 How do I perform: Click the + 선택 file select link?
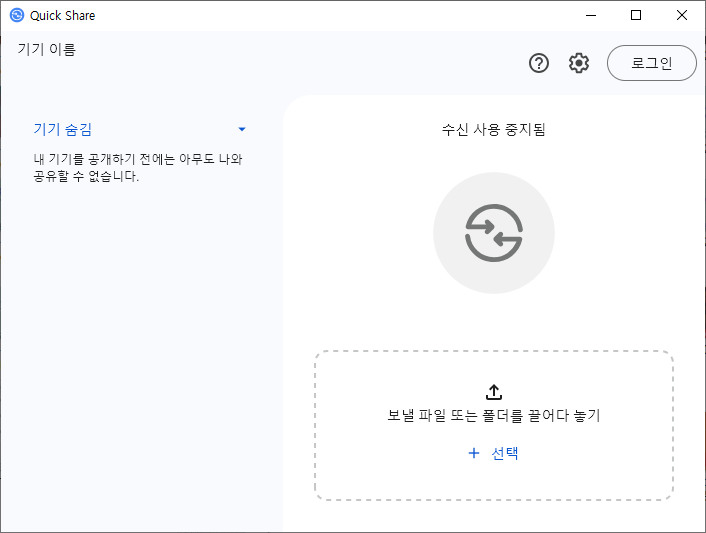[x=493, y=453]
